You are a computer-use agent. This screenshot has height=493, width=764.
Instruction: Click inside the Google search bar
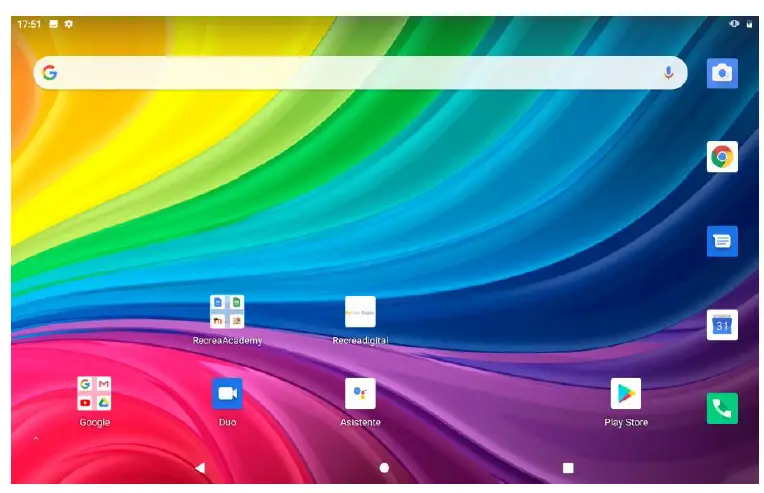(360, 73)
